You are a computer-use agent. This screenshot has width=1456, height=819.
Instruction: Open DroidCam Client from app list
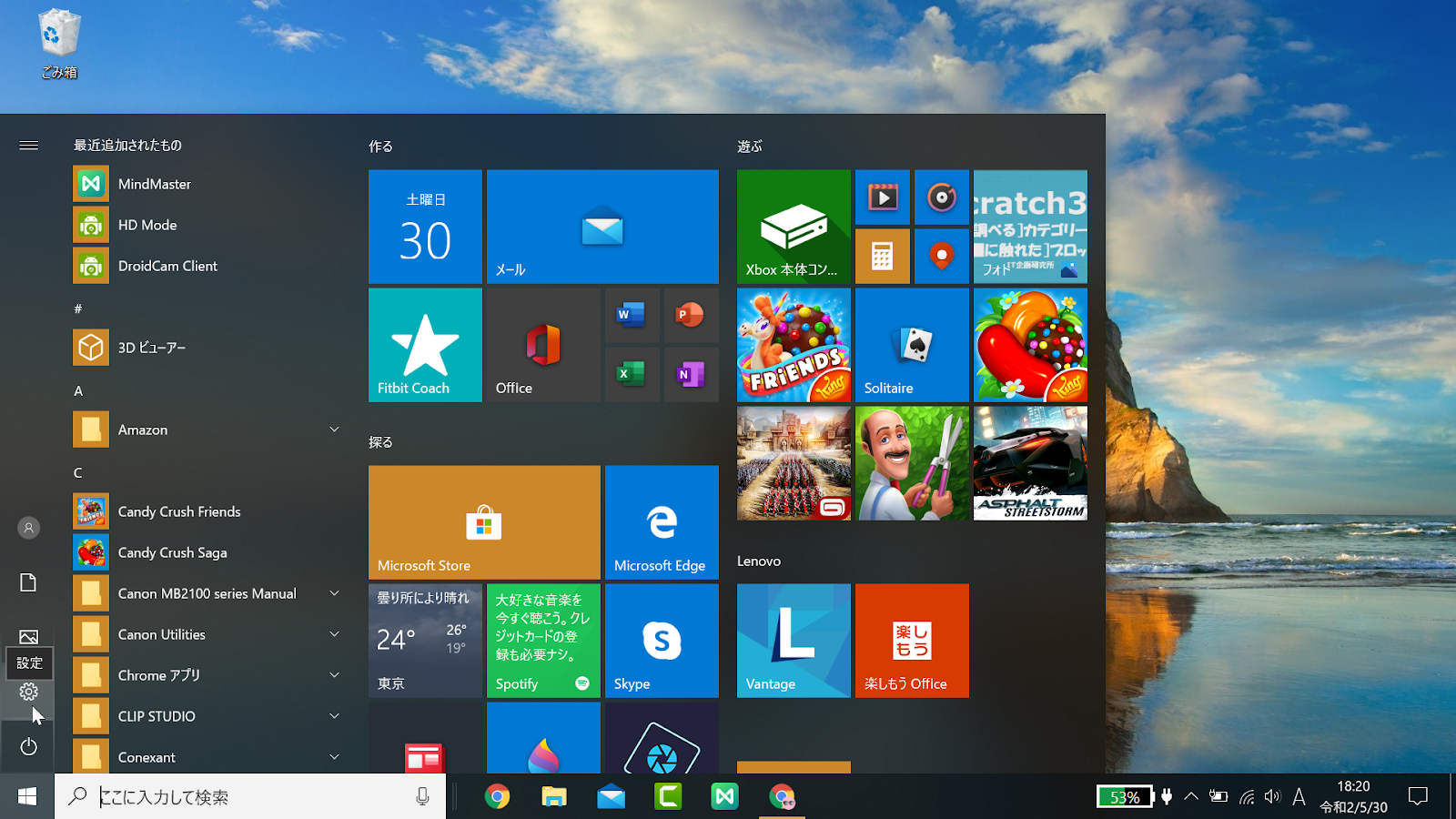(x=207, y=266)
